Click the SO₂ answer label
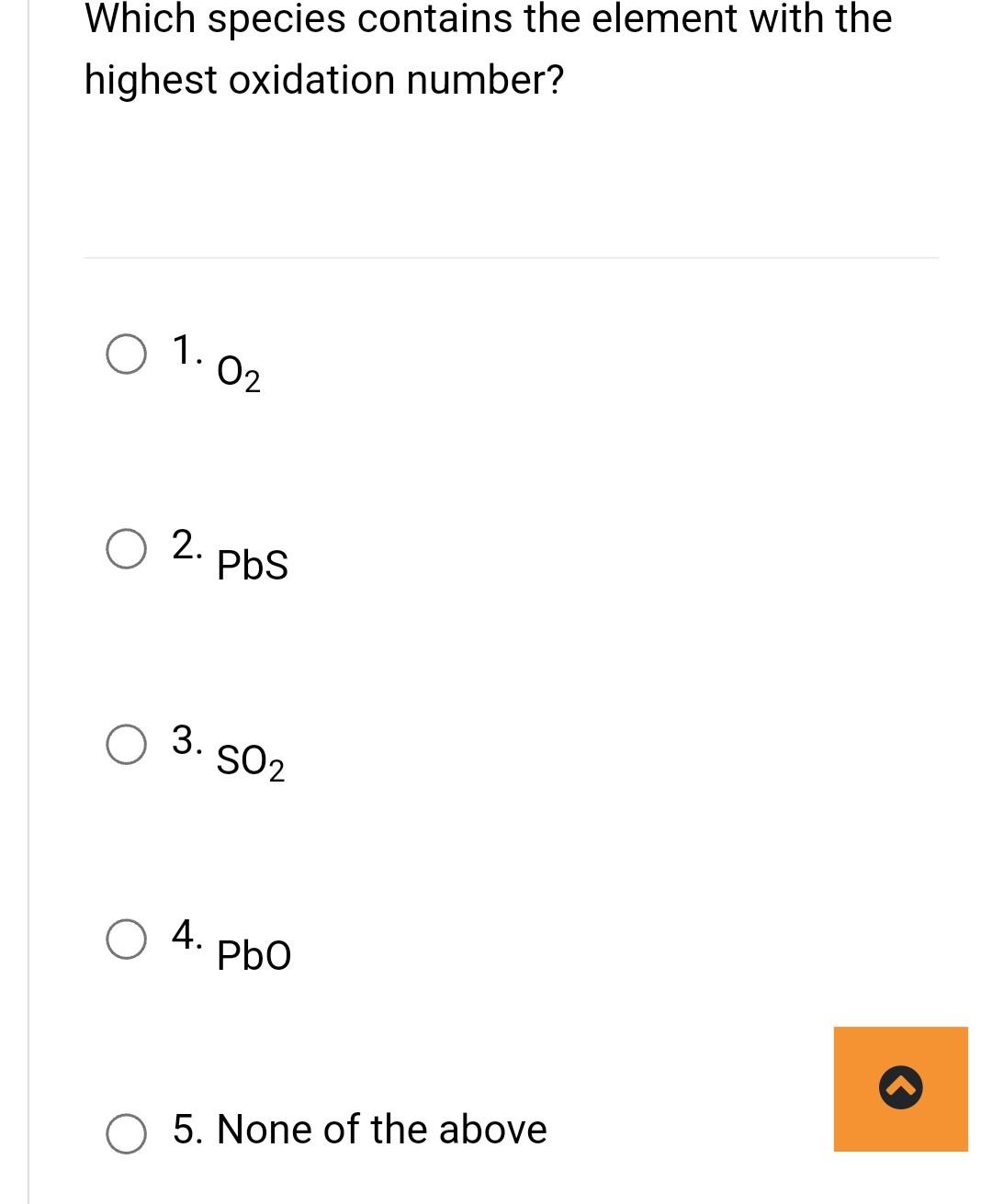 pyautogui.click(x=249, y=761)
